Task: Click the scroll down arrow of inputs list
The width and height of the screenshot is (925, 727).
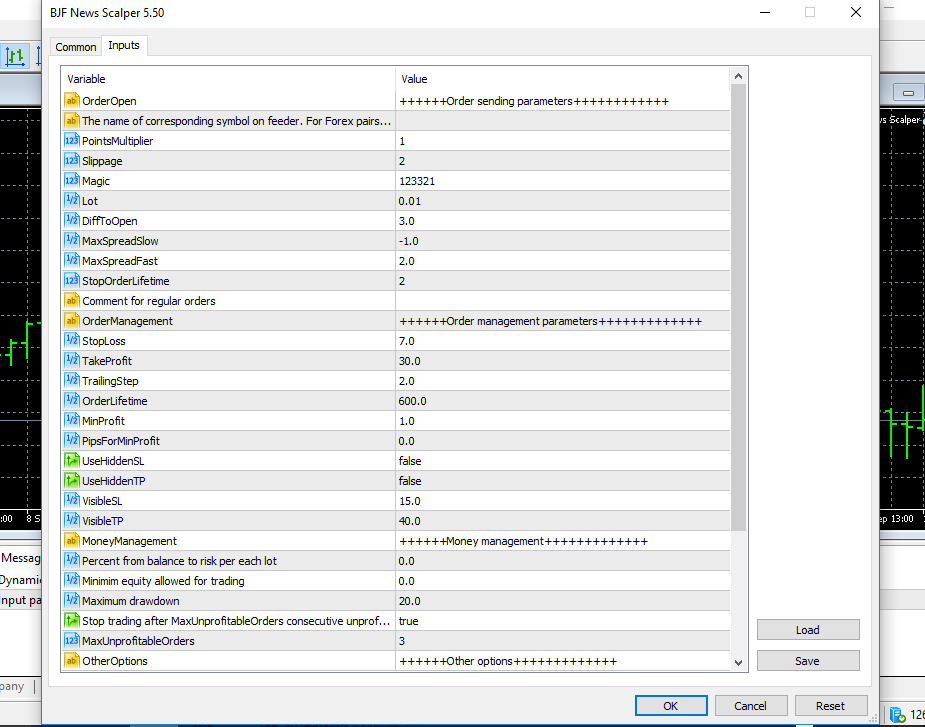Action: [738, 663]
